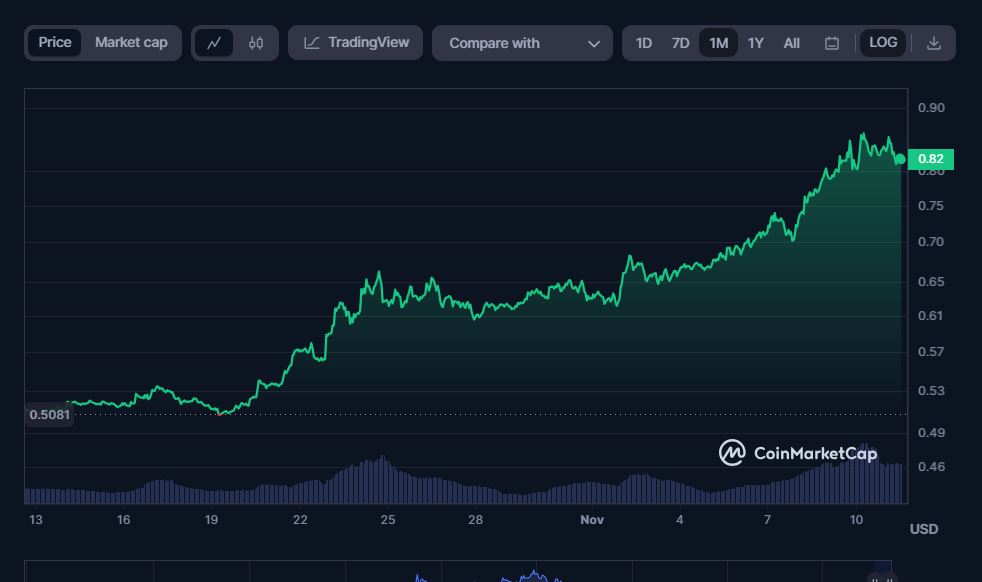This screenshot has height=582, width=982.
Task: Switch to candlestick chart view
Action: coord(256,43)
